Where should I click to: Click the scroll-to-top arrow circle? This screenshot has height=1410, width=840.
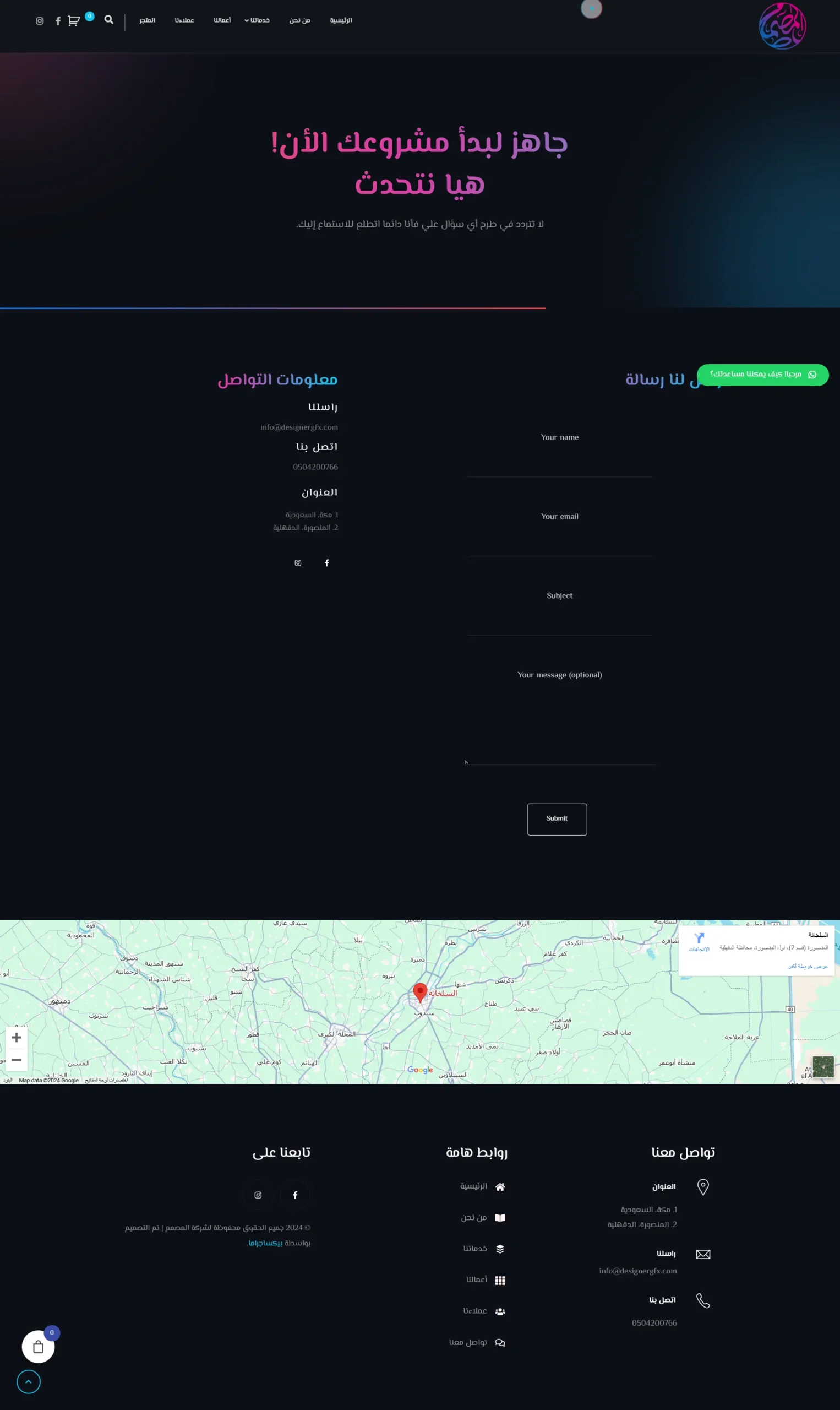[28, 1382]
